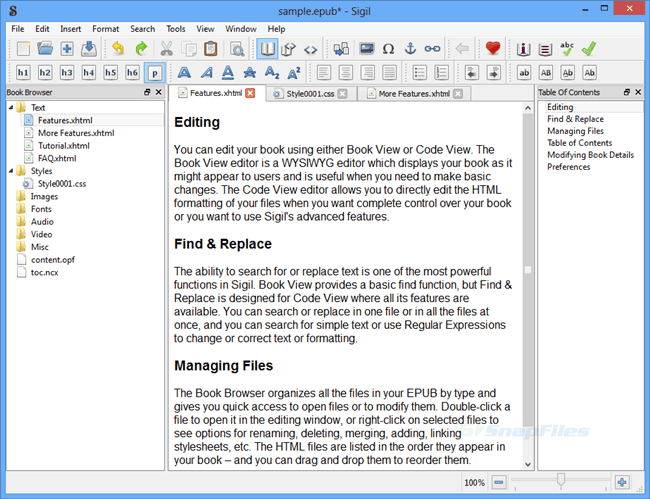Save the book with Save icon
This screenshot has height=499, width=650.
tap(89, 49)
